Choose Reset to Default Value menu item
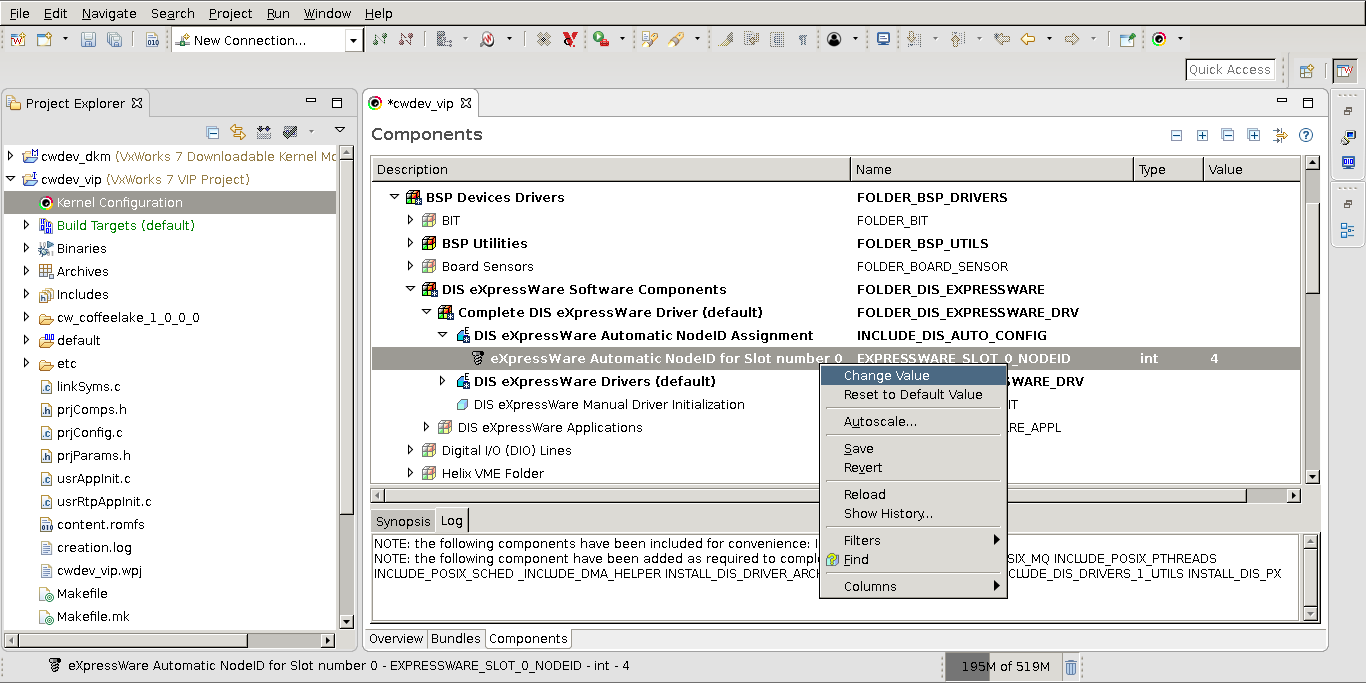This screenshot has width=1366, height=683. coord(913,394)
